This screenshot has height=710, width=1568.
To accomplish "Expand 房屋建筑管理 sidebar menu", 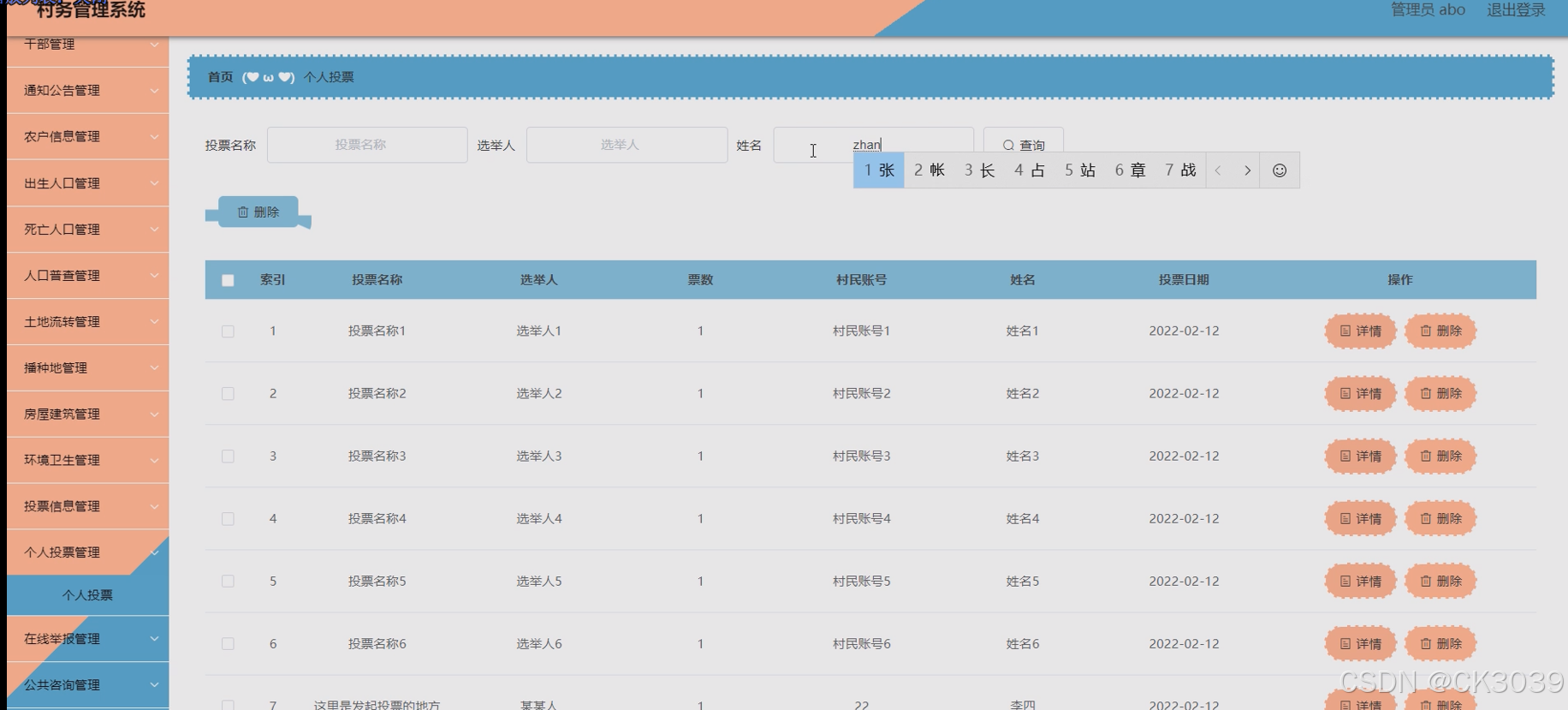I will coord(88,414).
